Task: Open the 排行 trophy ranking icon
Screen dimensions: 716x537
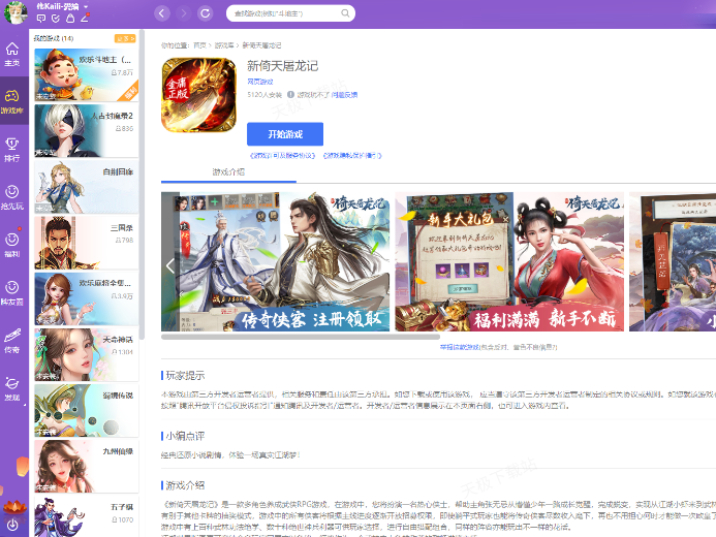Action: pyautogui.click(x=12, y=149)
